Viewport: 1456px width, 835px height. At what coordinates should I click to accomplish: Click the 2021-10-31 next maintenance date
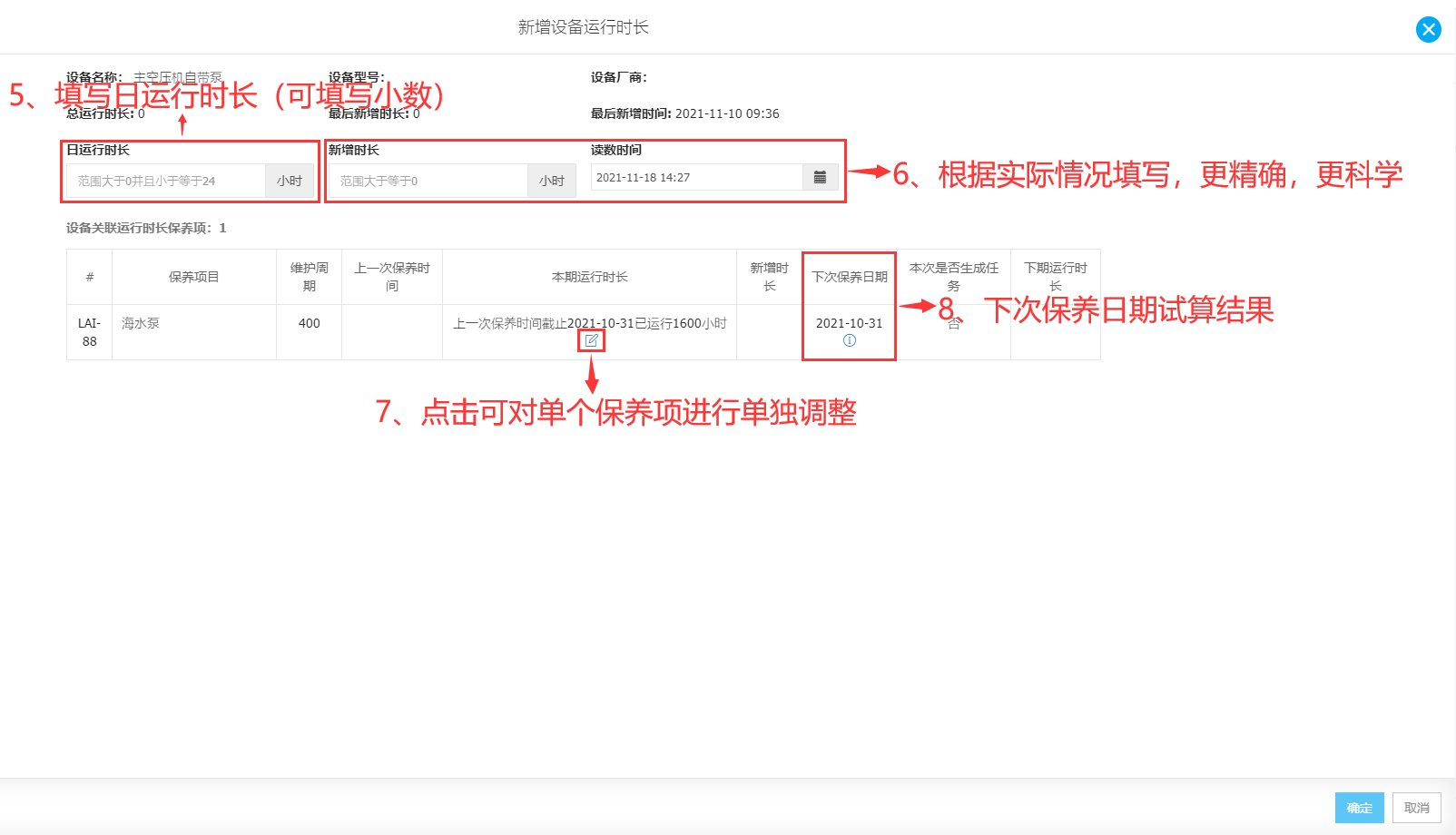point(849,323)
